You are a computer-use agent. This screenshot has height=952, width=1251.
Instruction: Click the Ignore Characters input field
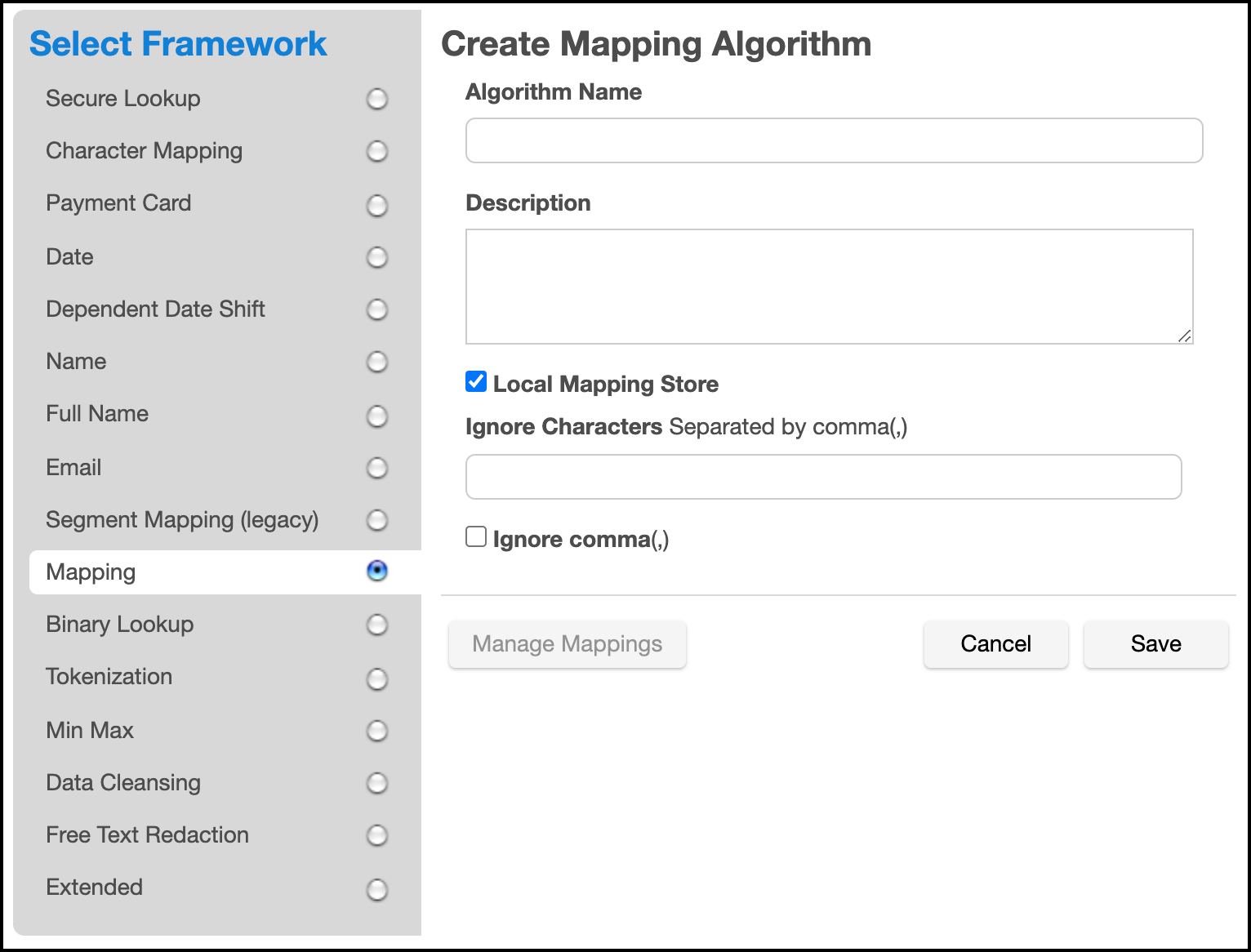coord(823,477)
